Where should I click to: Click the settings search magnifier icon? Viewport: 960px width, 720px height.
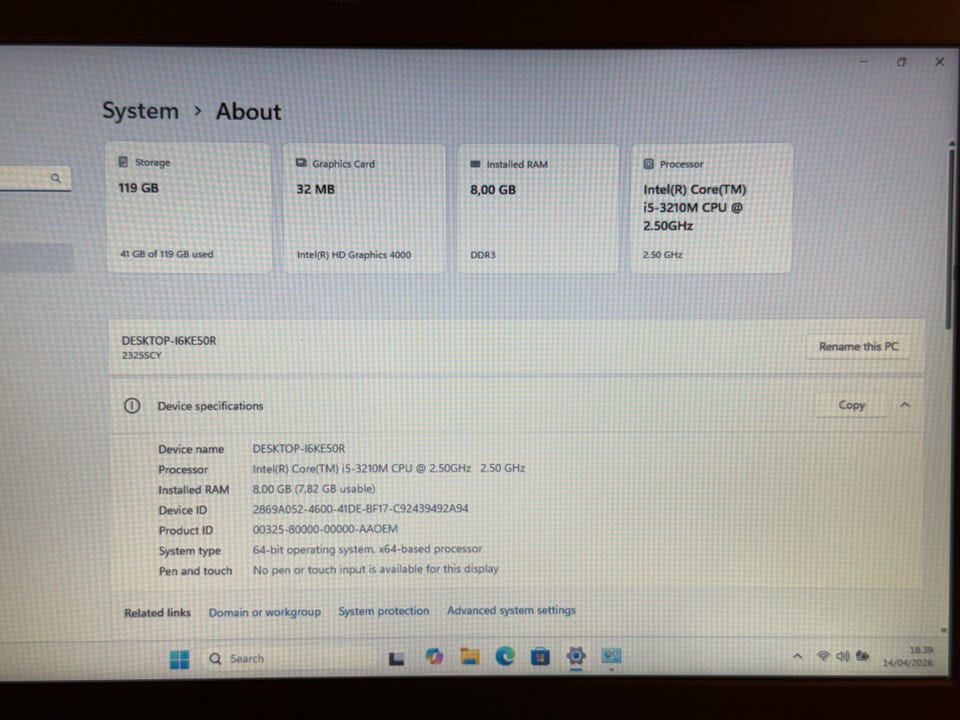[56, 178]
